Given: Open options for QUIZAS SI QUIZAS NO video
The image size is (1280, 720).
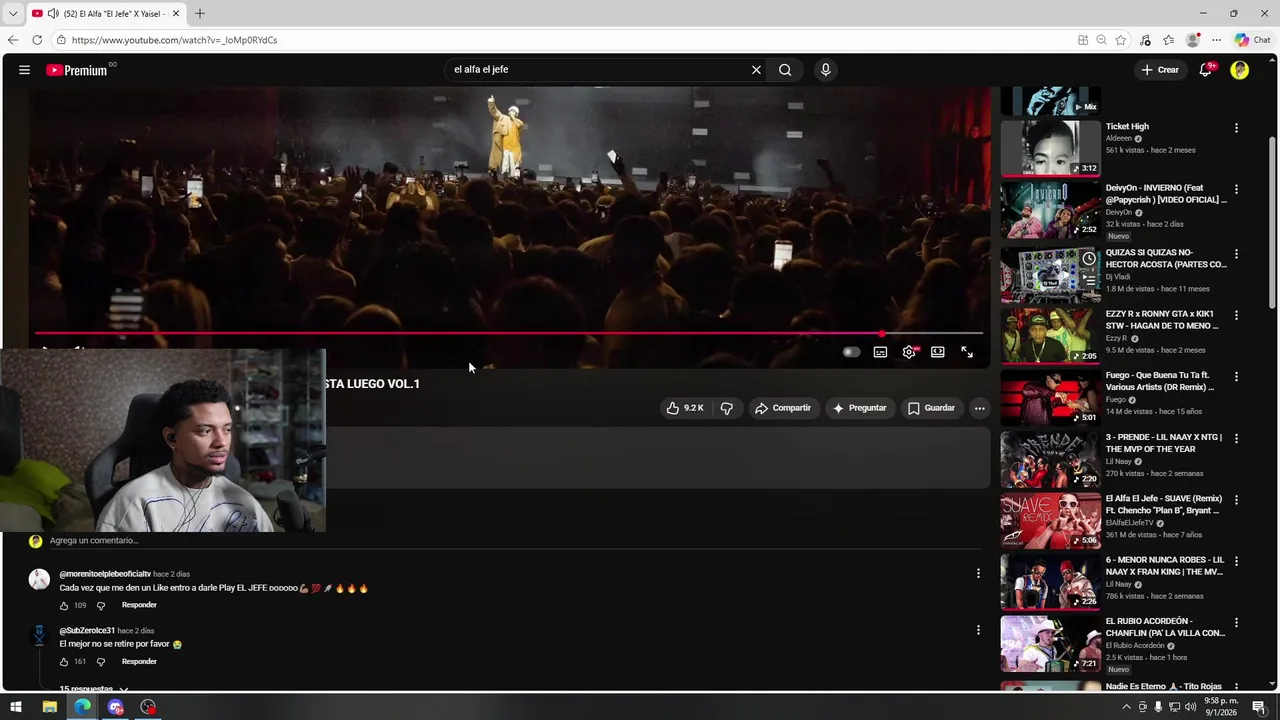Looking at the screenshot, I should (1236, 254).
